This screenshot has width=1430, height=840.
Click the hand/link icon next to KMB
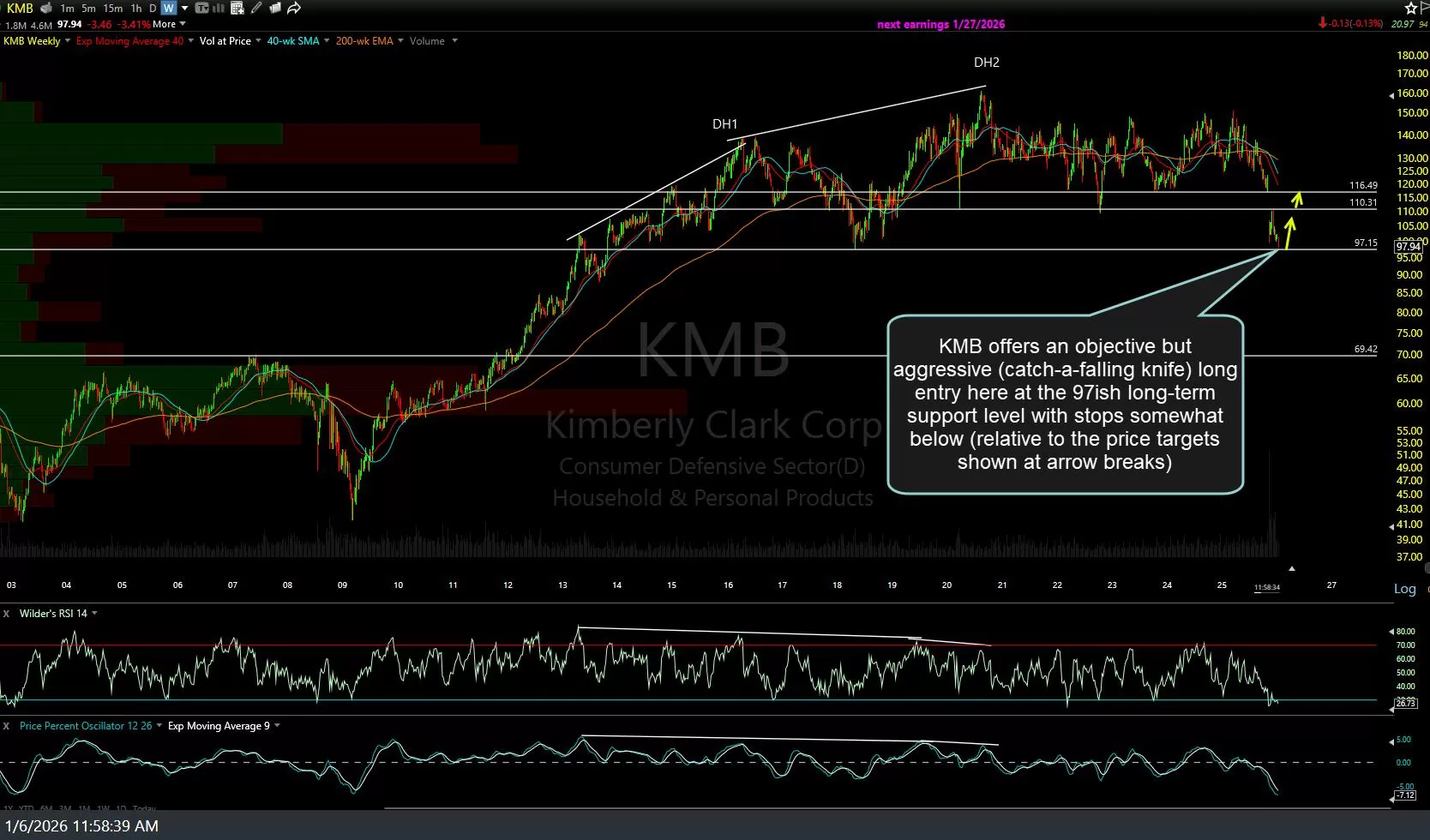coord(45,8)
